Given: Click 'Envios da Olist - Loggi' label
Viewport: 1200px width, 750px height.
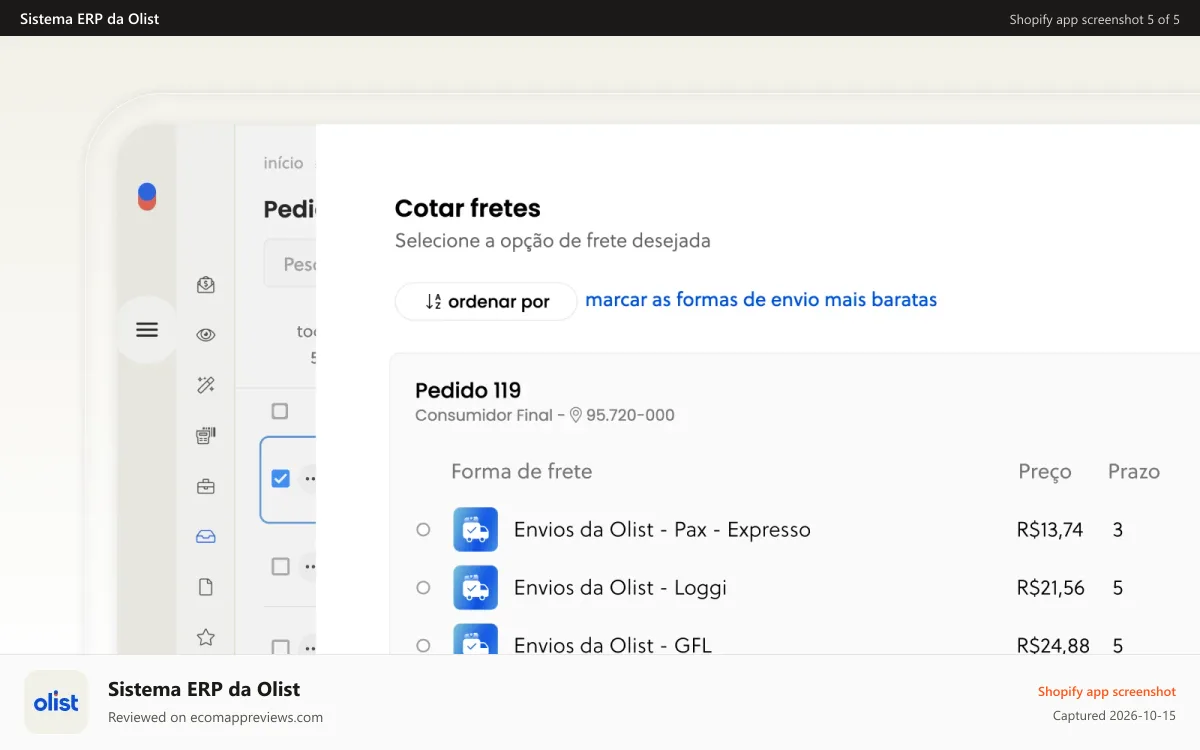Looking at the screenshot, I should tap(620, 588).
